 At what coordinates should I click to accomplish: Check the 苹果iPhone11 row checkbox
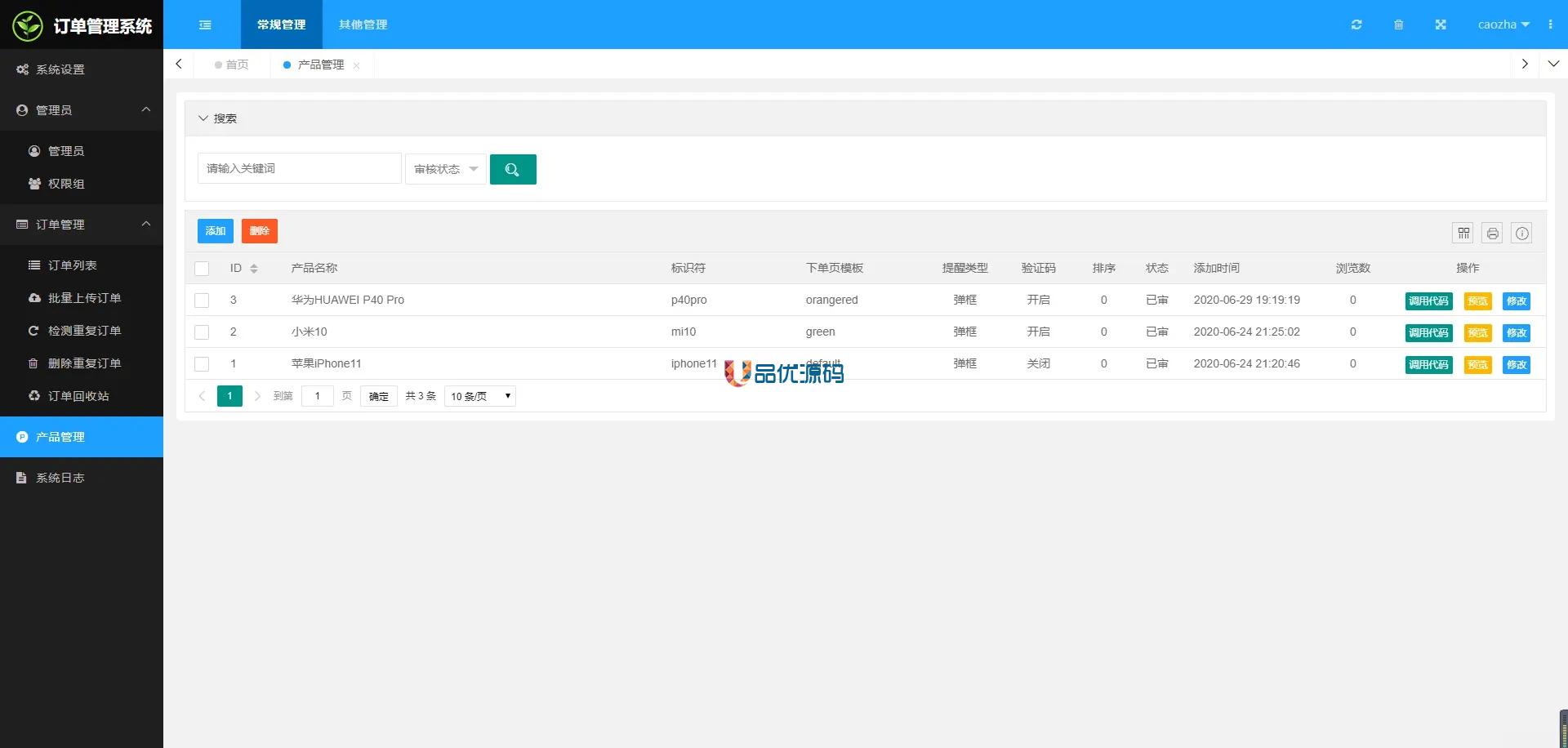coord(202,364)
